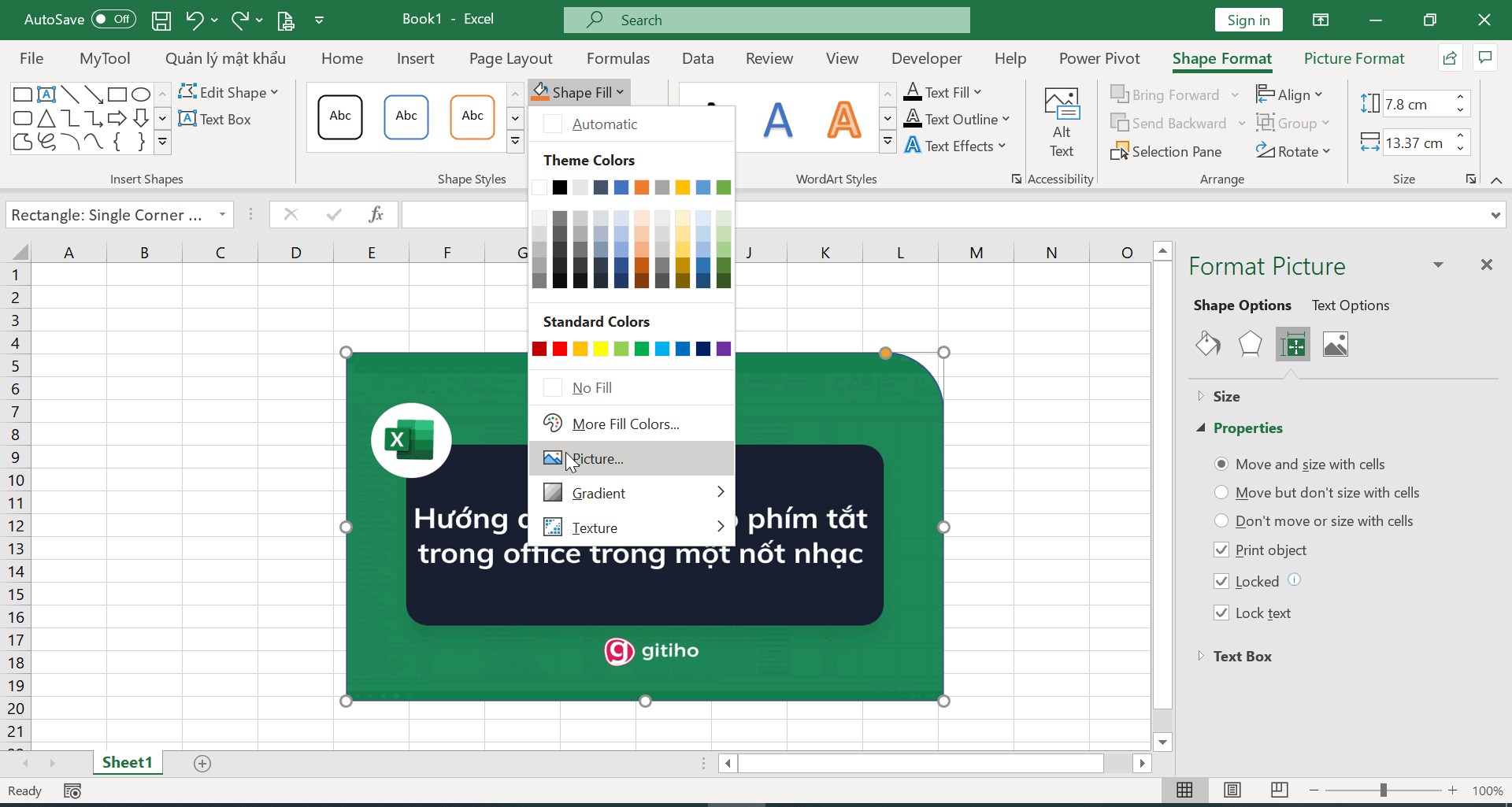The width and height of the screenshot is (1512, 807).
Task: Switch to Page Break Preview view
Action: click(1279, 790)
